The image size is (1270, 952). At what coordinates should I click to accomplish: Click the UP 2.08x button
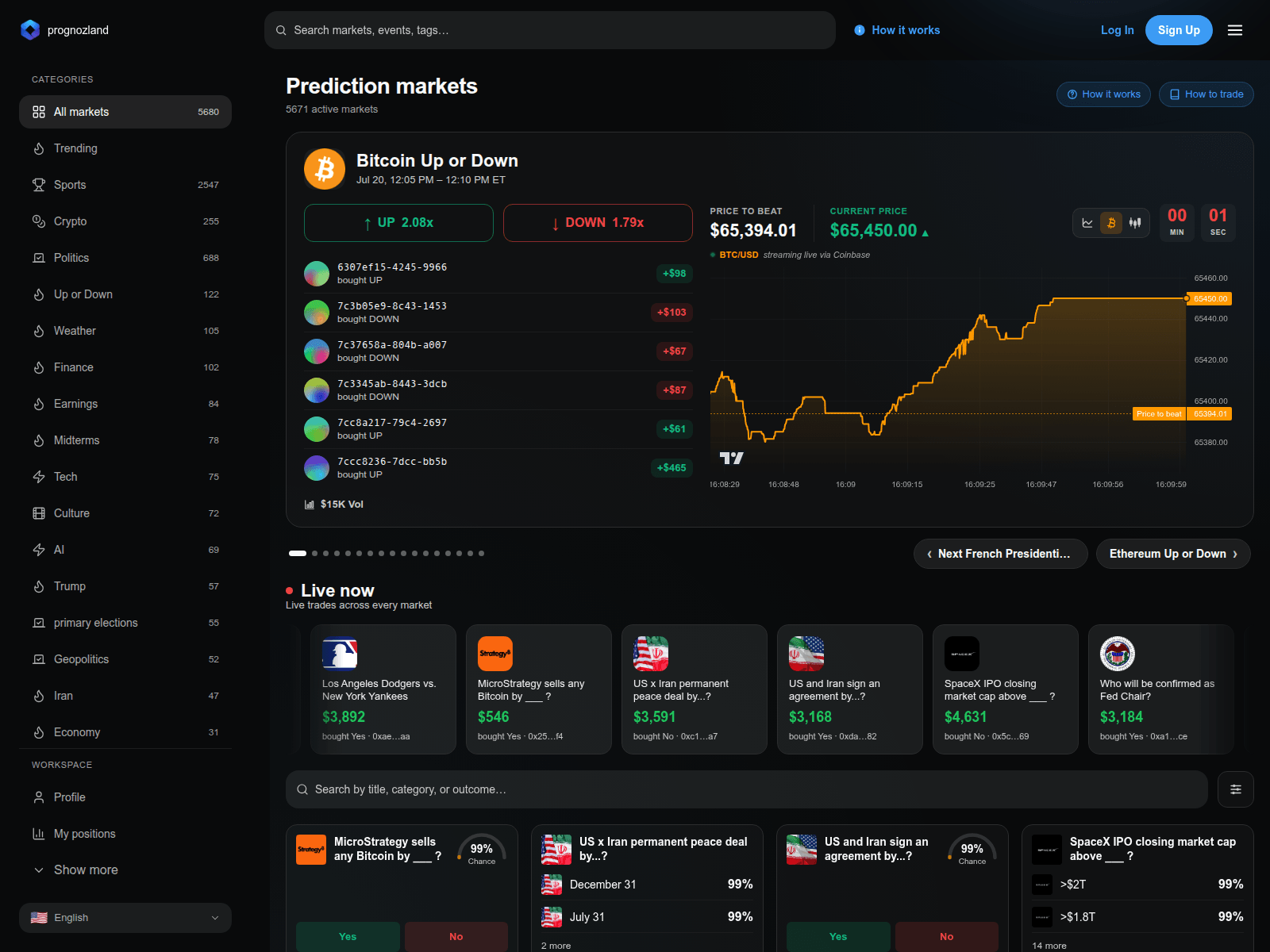398,223
